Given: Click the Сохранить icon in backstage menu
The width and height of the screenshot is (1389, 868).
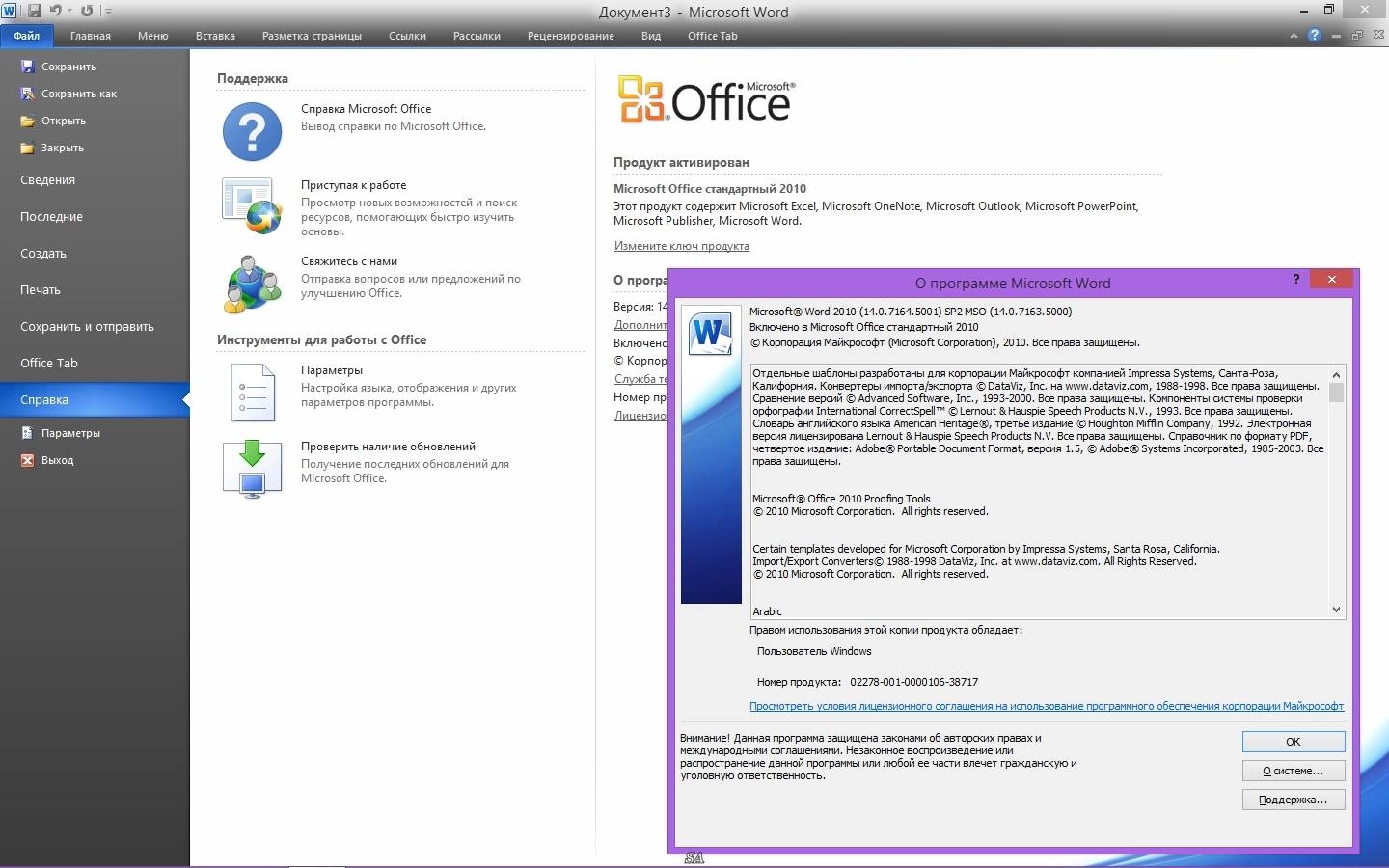Looking at the screenshot, I should point(27,67).
